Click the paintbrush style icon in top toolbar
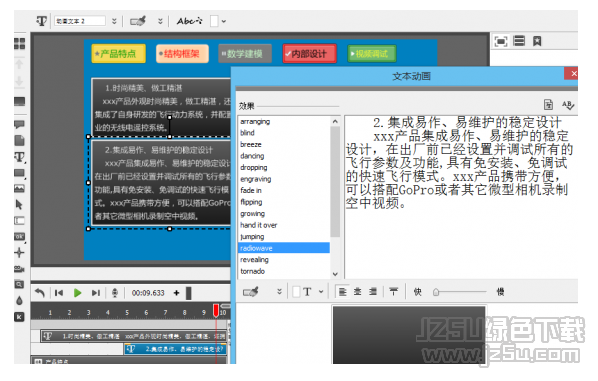Screen dimensions: 598x381 (x=138, y=21)
